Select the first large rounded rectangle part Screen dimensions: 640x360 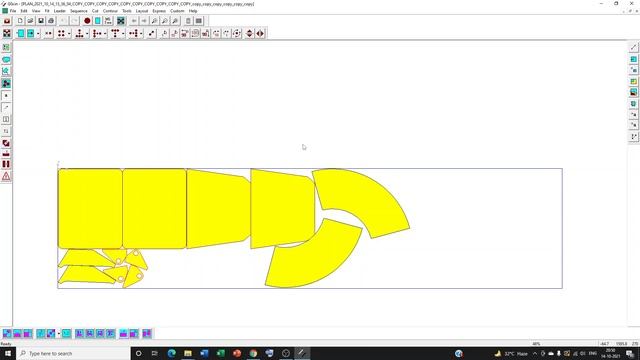coord(90,209)
